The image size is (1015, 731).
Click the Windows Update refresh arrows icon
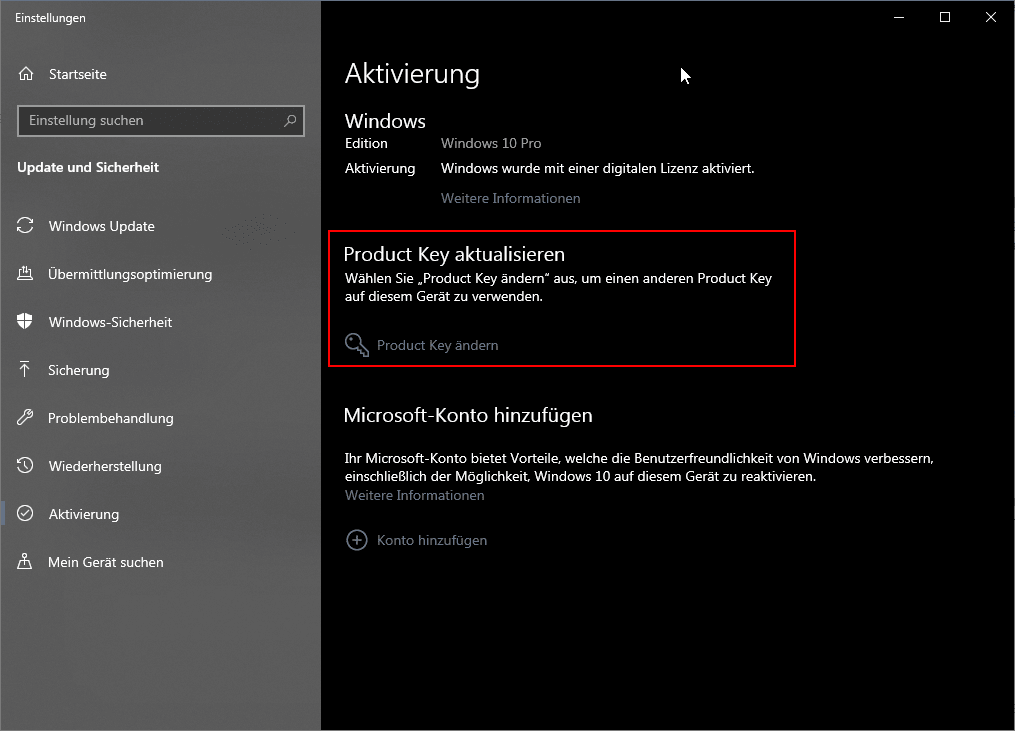[25, 225]
